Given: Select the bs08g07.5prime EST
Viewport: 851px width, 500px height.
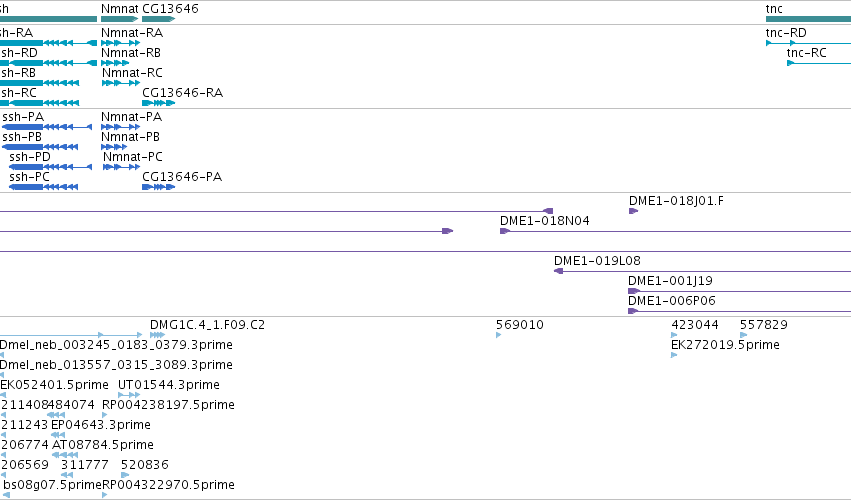Looking at the screenshot, I should click(x=7, y=496).
